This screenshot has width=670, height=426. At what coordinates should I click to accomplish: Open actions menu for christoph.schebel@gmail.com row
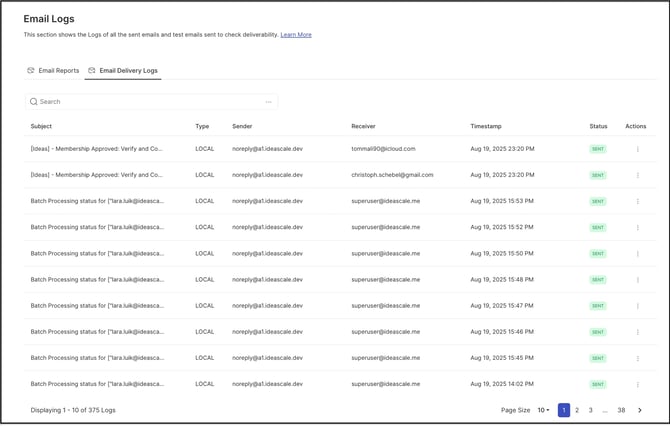[x=638, y=175]
